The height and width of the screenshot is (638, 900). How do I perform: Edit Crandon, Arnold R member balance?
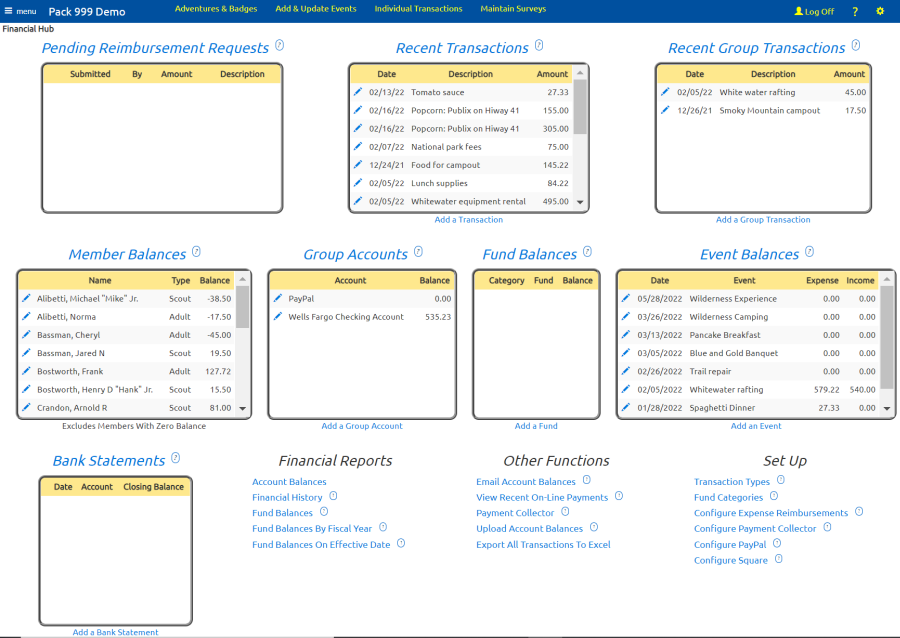click(x=26, y=407)
